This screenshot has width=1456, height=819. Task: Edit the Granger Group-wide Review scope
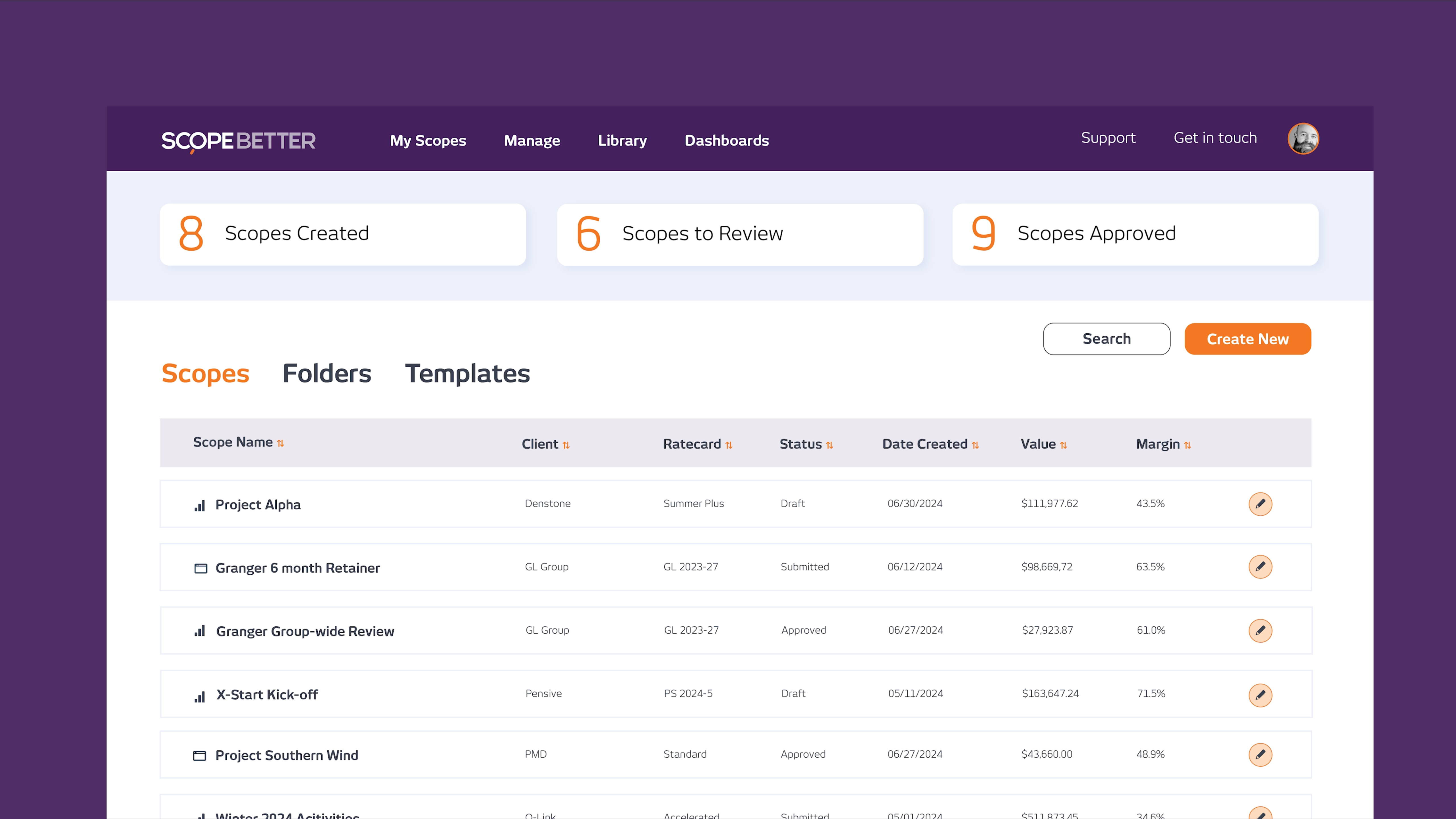tap(1260, 630)
